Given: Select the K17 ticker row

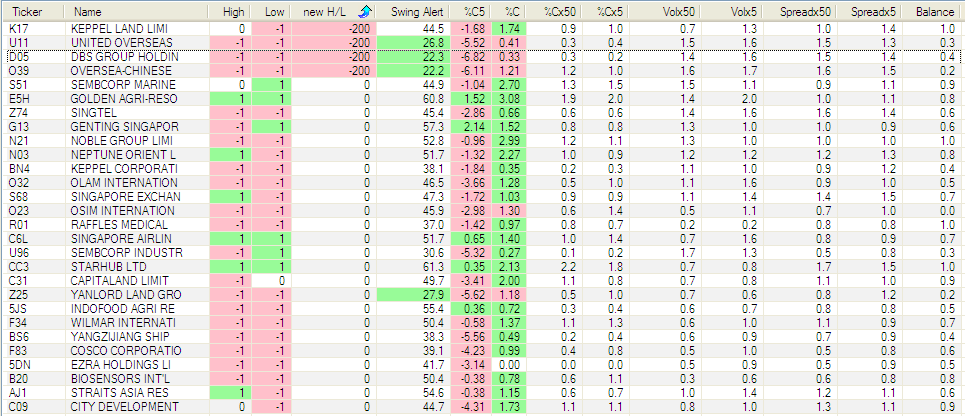Looking at the screenshot, I should tap(18, 30).
